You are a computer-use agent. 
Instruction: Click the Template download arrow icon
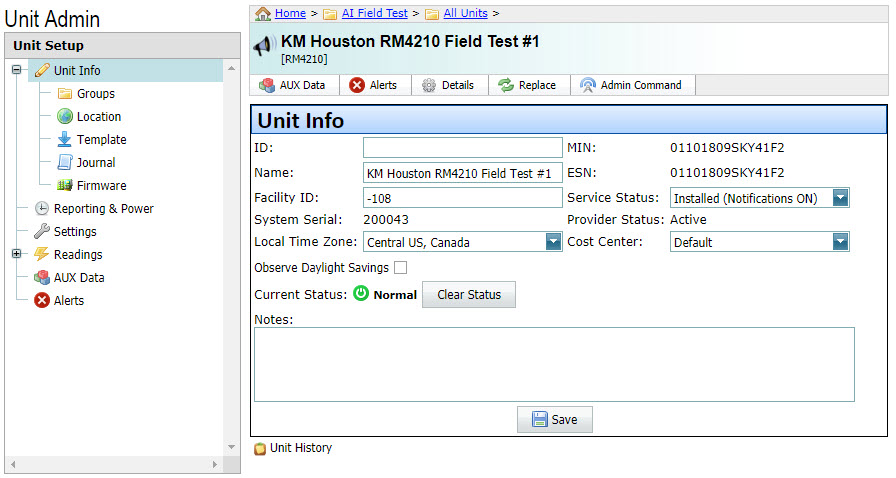pos(65,139)
